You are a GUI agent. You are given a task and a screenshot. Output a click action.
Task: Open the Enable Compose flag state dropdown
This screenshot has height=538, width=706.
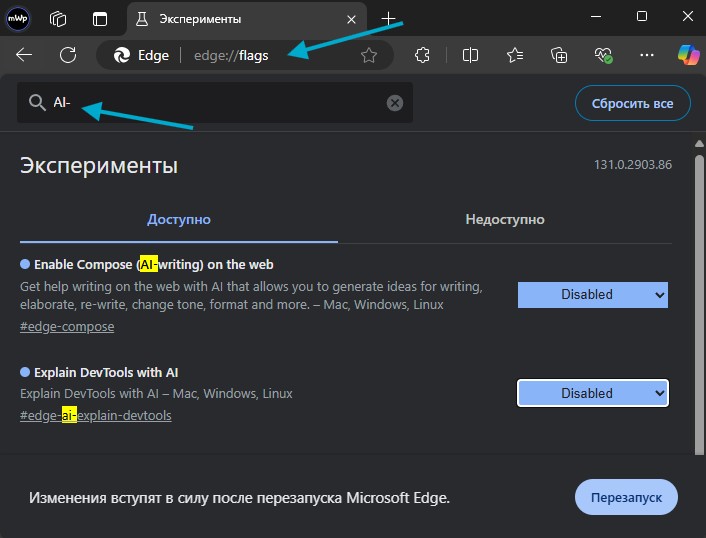pyautogui.click(x=592, y=295)
